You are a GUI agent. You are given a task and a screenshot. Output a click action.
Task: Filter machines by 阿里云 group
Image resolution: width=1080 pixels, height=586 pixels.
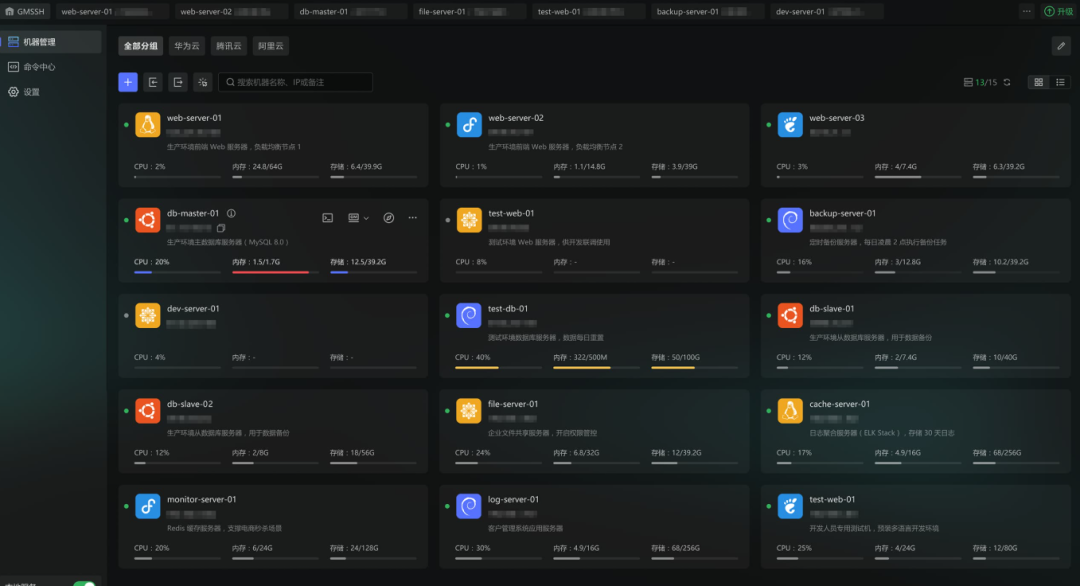[x=271, y=46]
